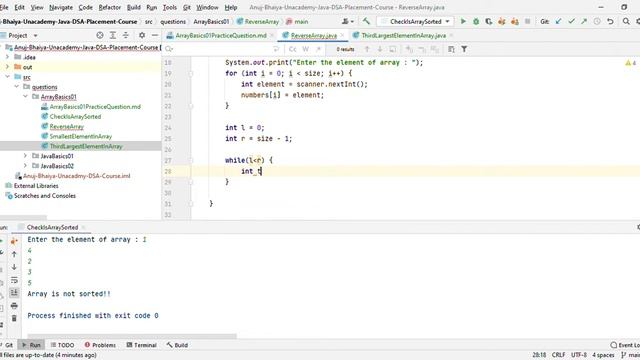
Task: Open SmallestElementInArray class in tree
Action: pos(80,136)
